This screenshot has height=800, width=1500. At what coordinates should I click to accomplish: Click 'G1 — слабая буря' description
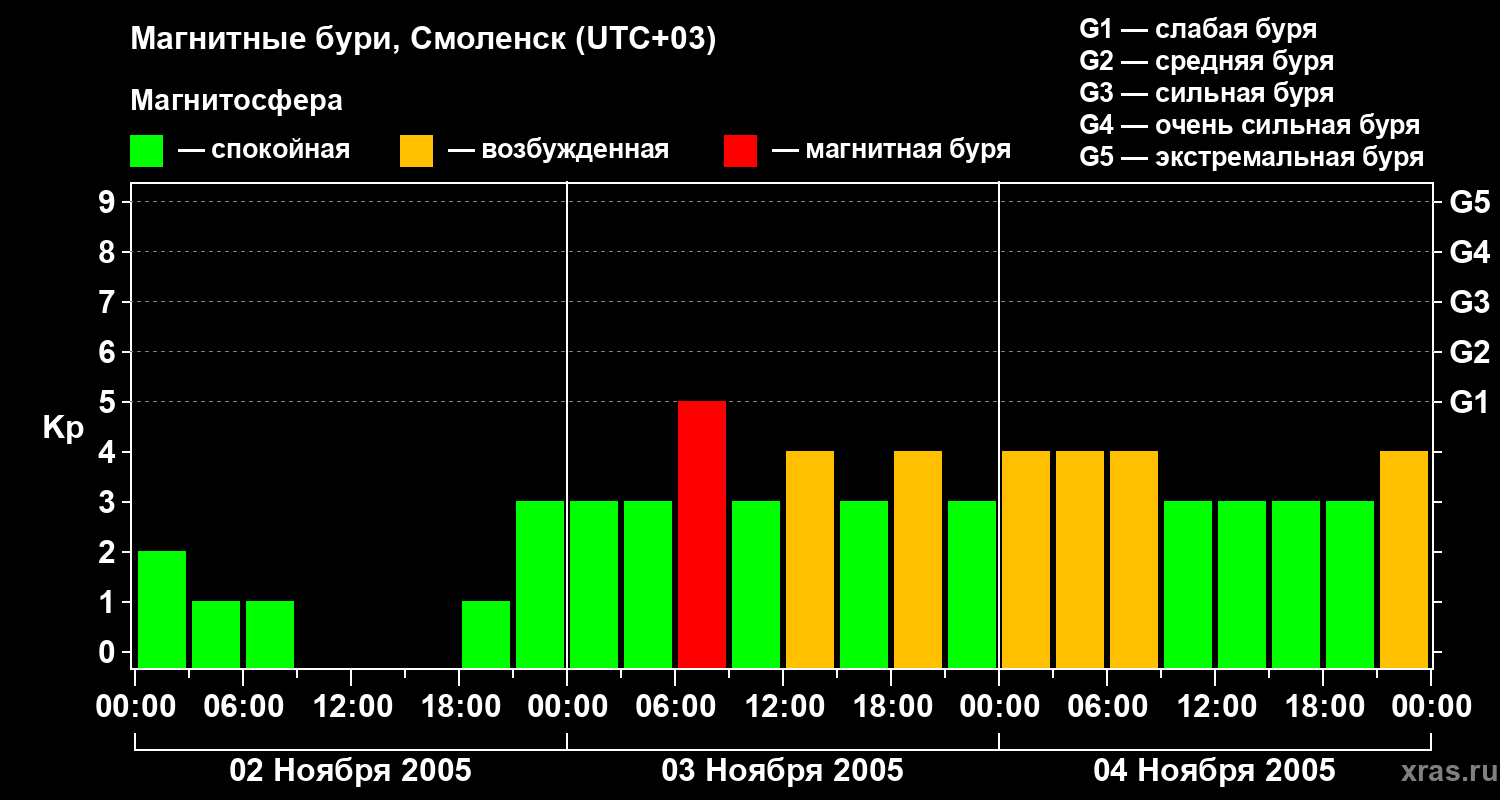[x=1198, y=29]
